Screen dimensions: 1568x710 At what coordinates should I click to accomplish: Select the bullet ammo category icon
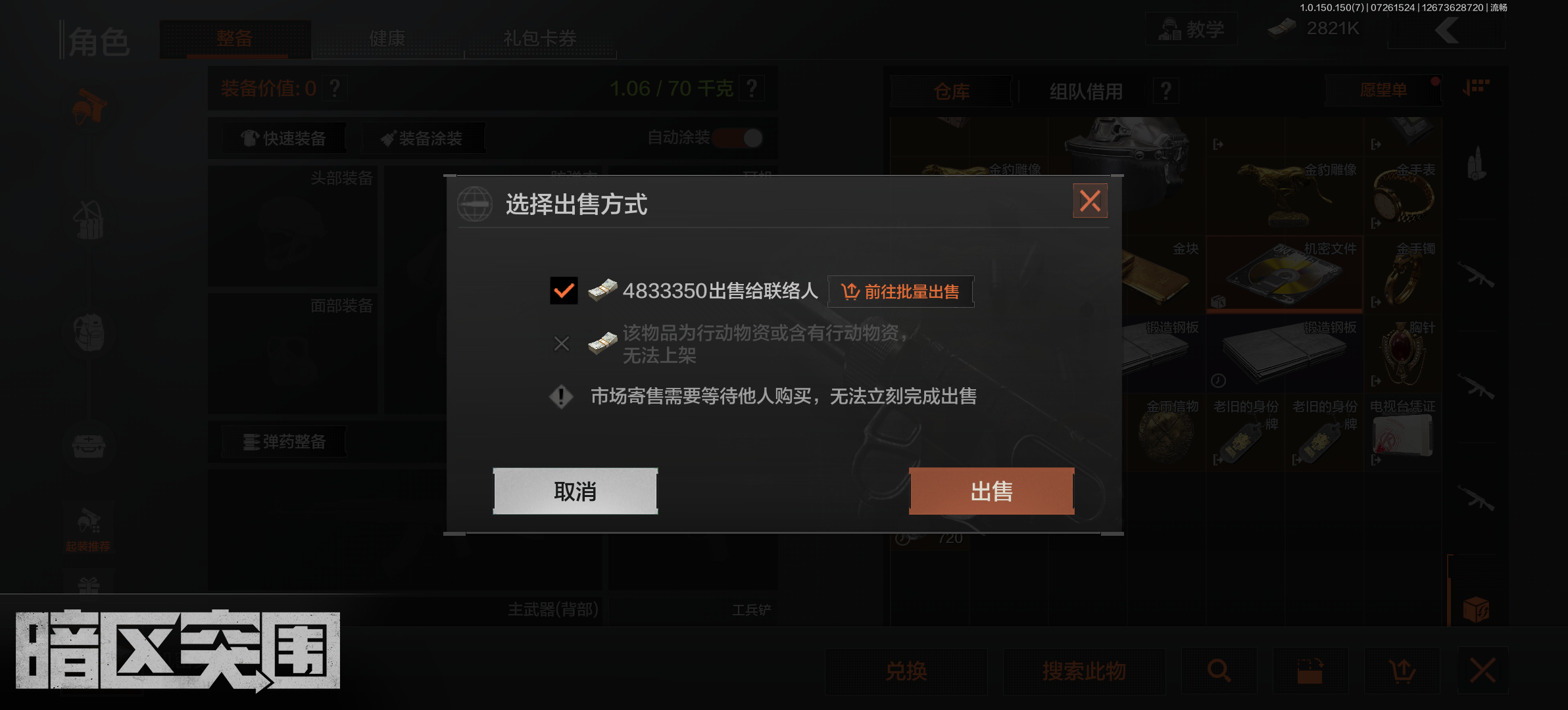pos(1477,163)
